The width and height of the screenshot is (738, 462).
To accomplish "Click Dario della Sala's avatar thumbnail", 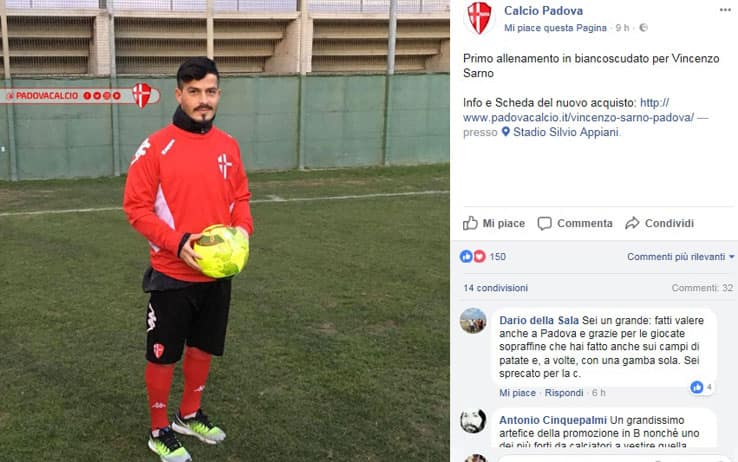I will click(473, 321).
